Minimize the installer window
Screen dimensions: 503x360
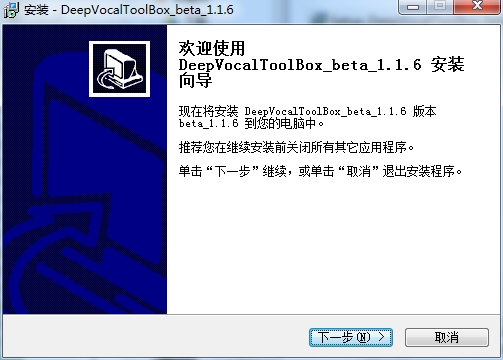tap(413, 6)
